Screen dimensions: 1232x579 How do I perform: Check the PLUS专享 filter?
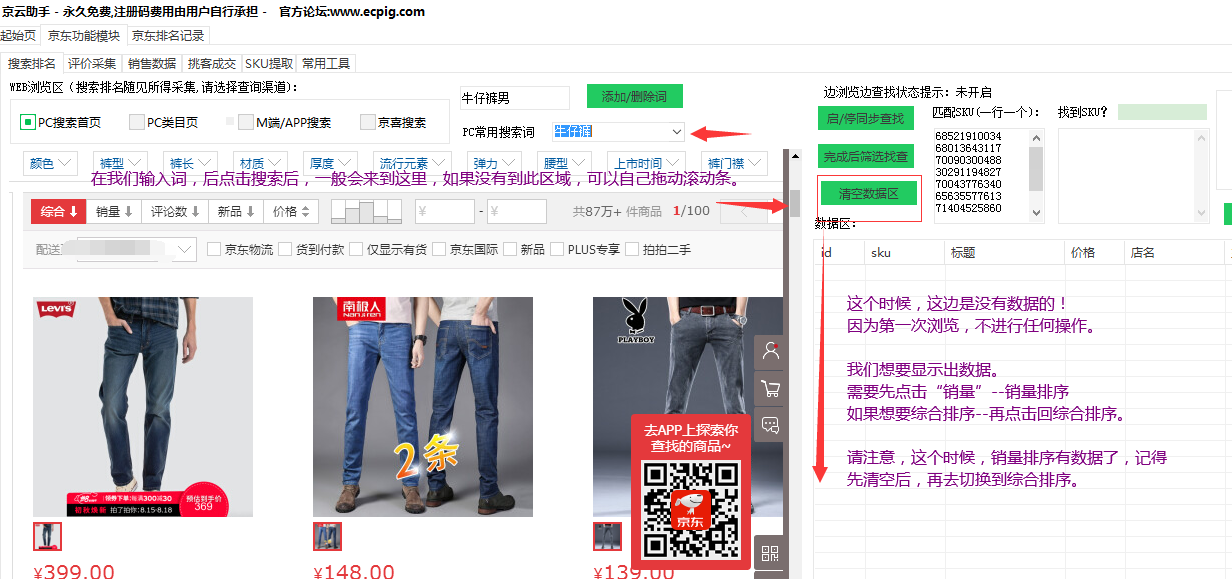click(558, 249)
